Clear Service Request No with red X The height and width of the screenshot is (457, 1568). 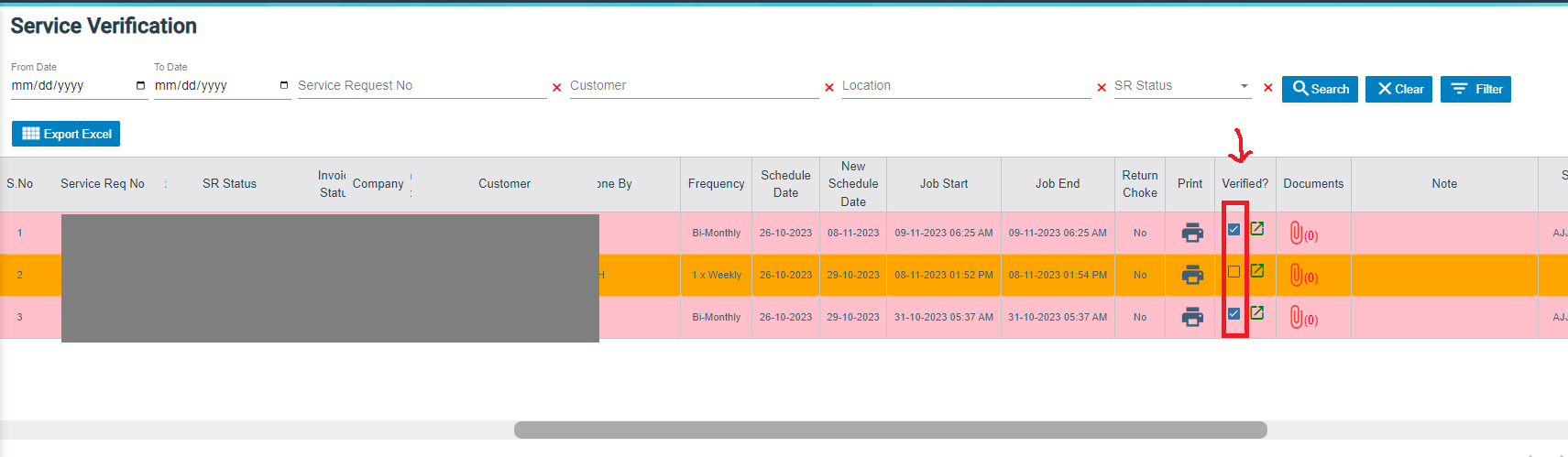[556, 88]
